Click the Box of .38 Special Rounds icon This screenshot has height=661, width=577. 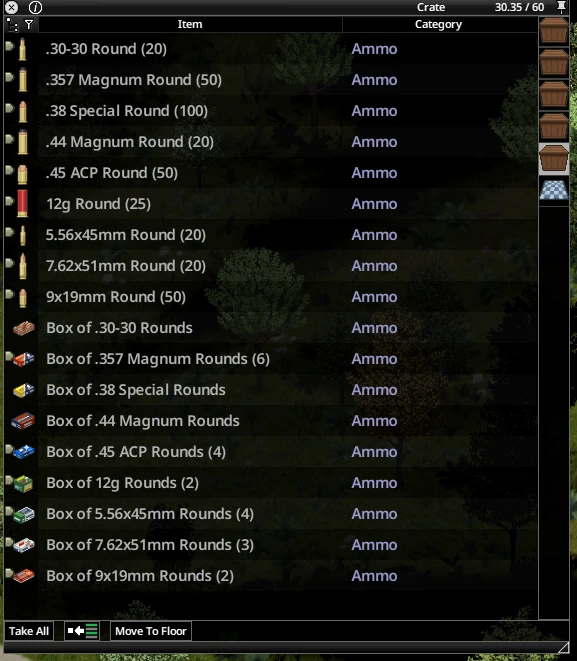tap(24, 390)
